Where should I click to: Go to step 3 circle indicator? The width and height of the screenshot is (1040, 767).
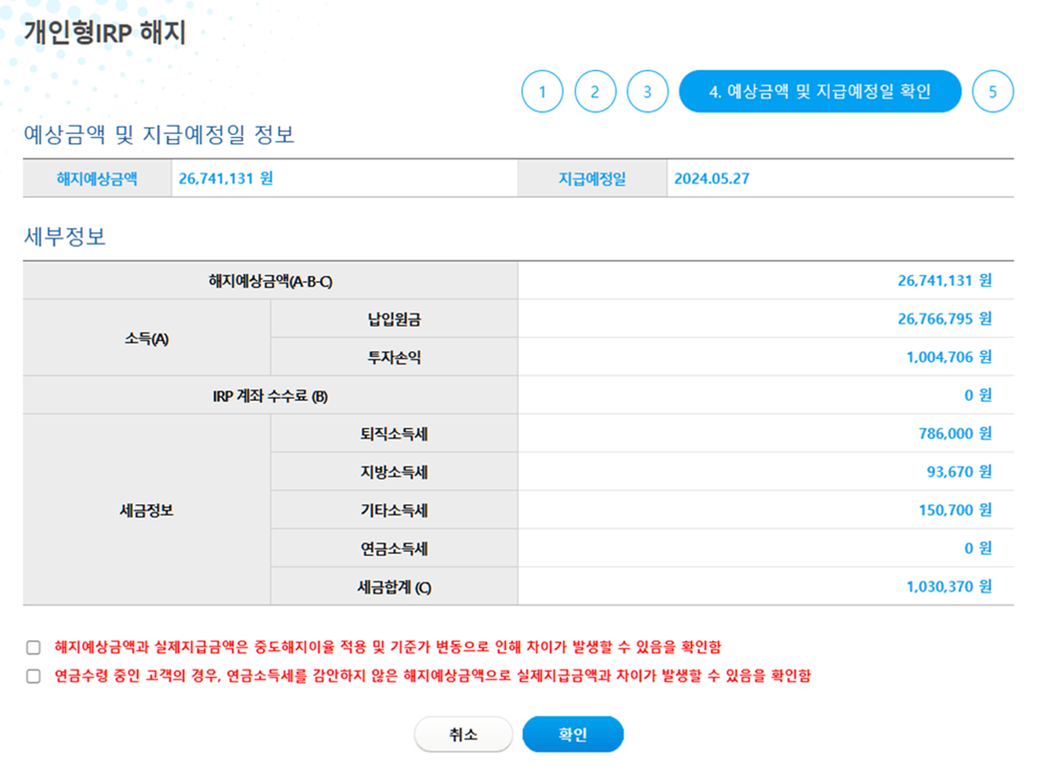click(x=647, y=92)
